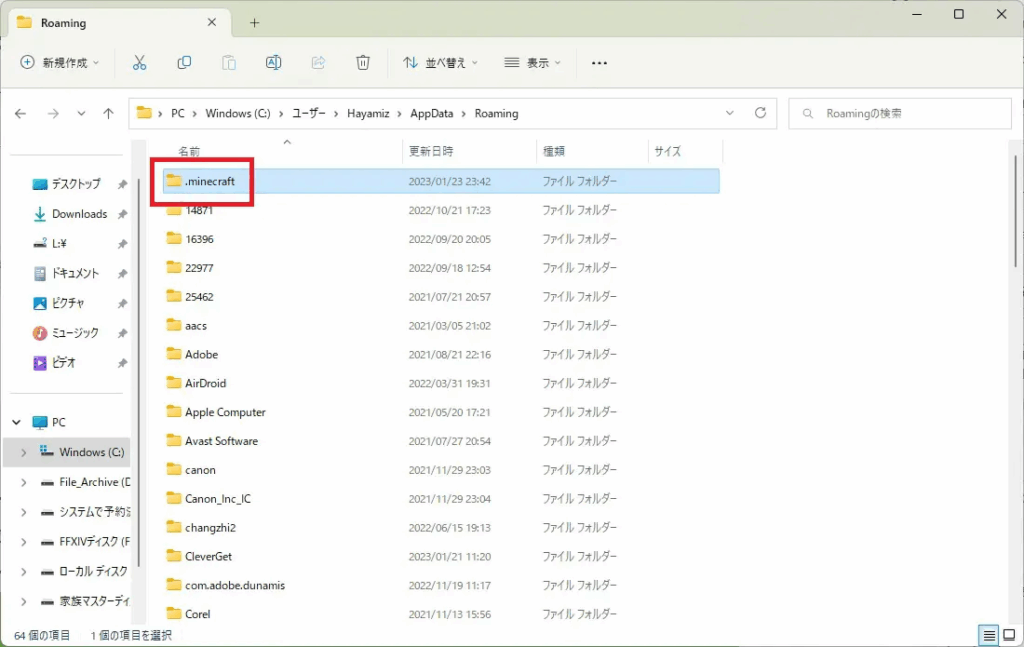
Task: Click the Delete trash can icon
Action: tap(363, 62)
